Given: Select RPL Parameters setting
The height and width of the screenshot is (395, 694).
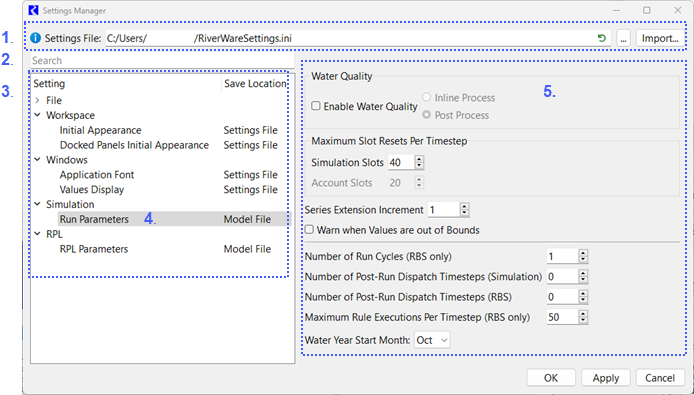Looking at the screenshot, I should point(94,249).
